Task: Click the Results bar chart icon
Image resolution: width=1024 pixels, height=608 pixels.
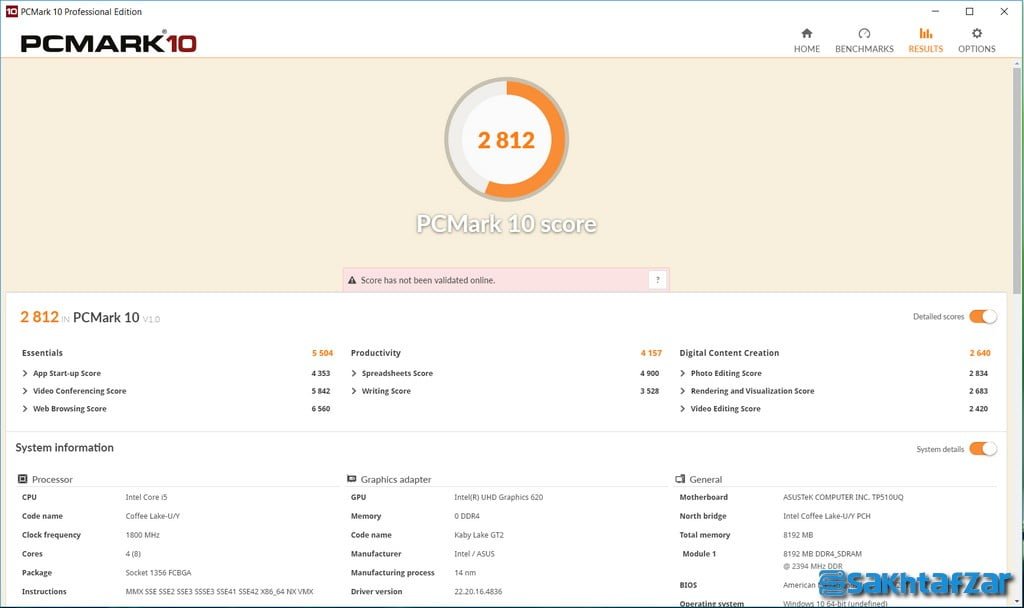Action: 925,33
